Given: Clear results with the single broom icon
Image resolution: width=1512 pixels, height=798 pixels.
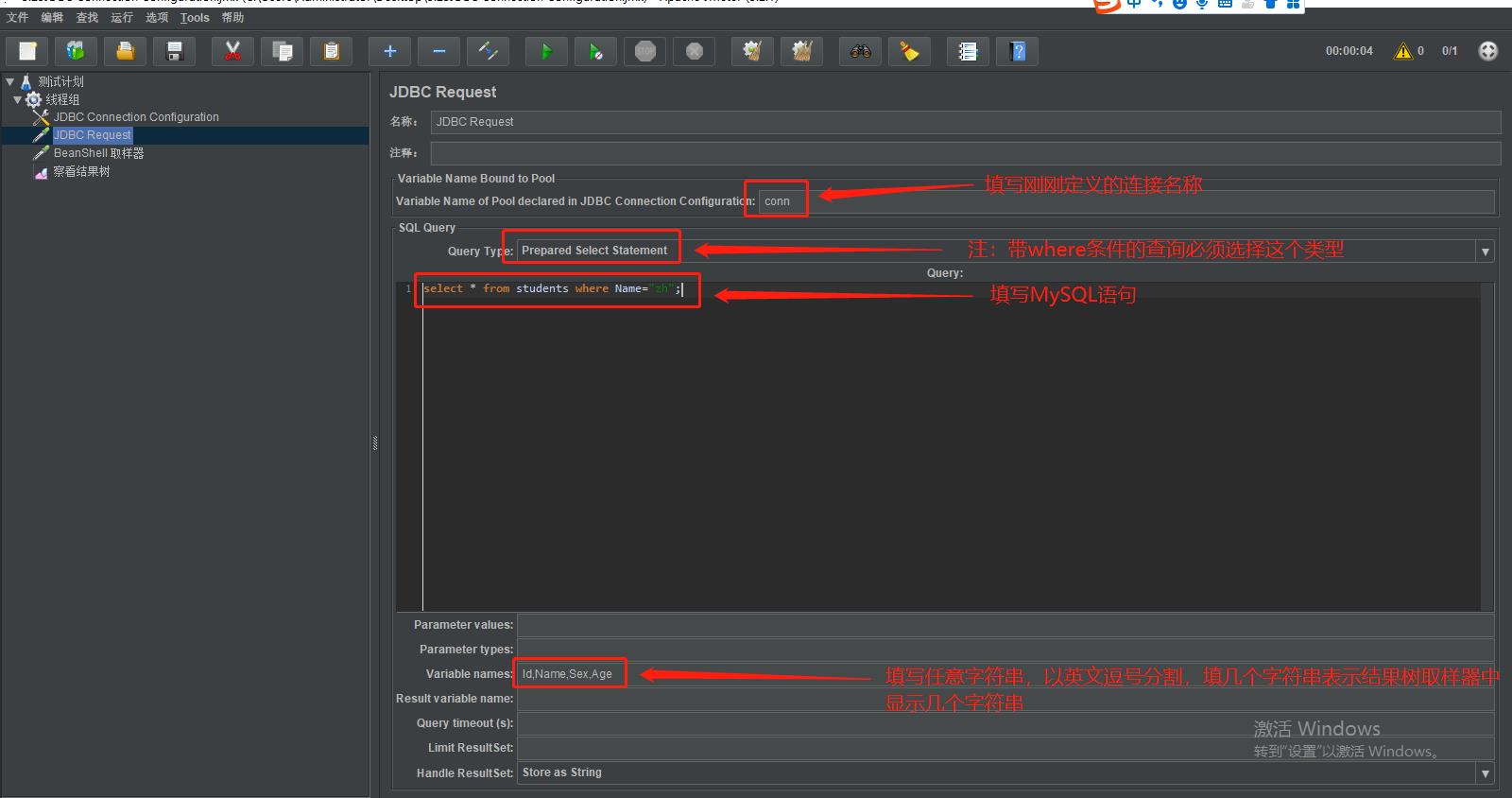Looking at the screenshot, I should [752, 51].
